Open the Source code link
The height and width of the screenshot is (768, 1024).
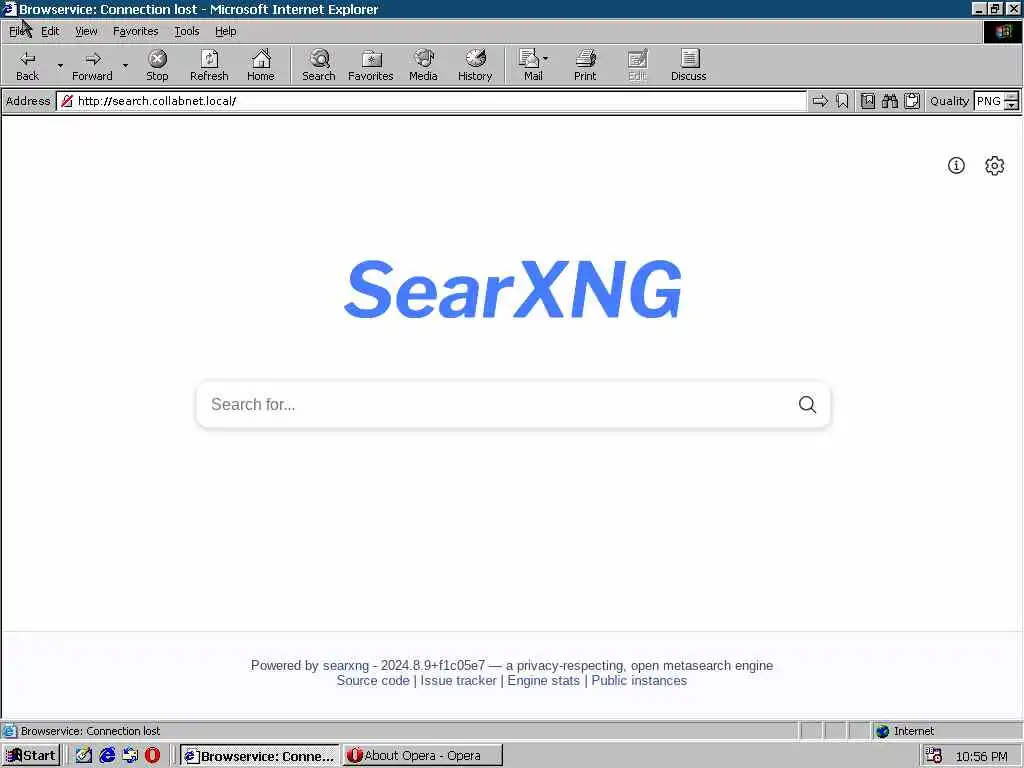pos(373,680)
